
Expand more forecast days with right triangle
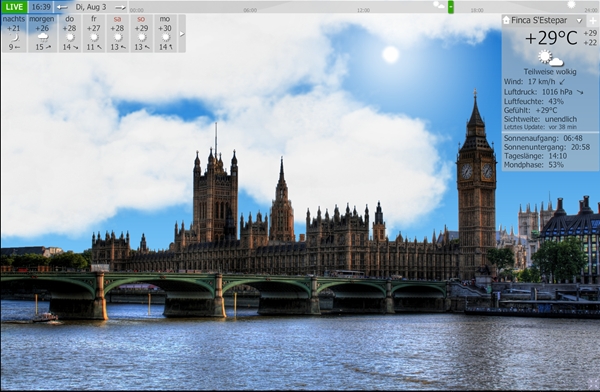pyautogui.click(x=182, y=34)
